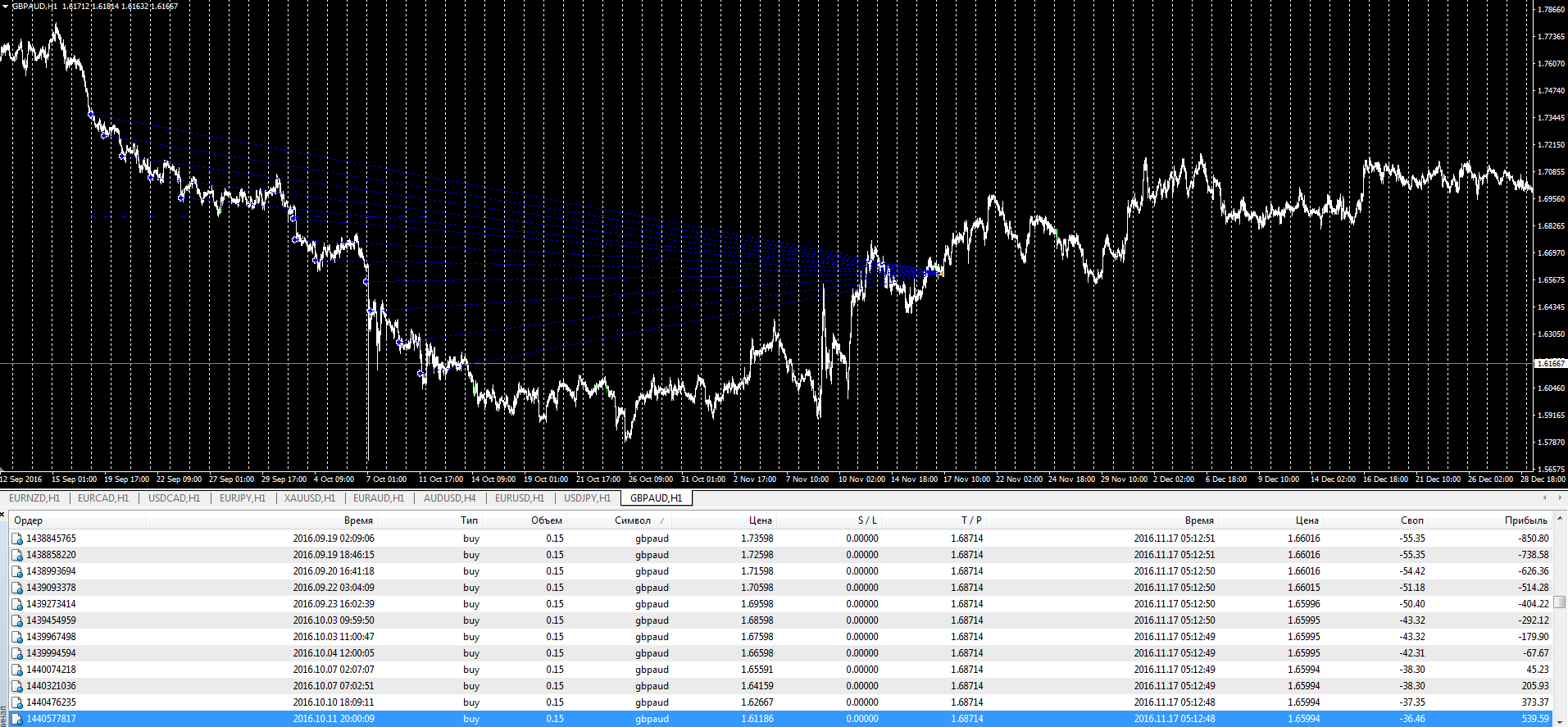Select the icon in the 1440321036 row

click(x=16, y=686)
